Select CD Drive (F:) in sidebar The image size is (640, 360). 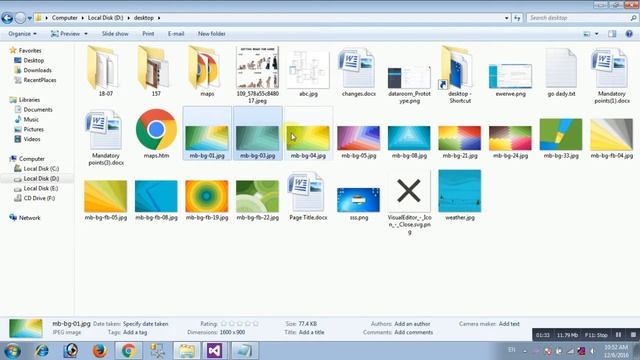[39, 198]
